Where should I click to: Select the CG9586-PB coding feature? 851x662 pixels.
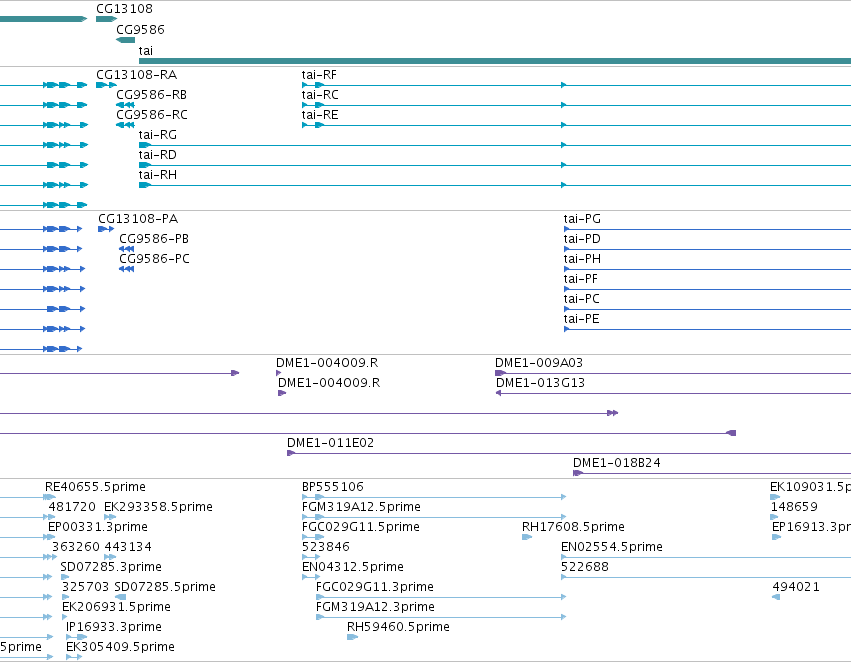pos(126,249)
